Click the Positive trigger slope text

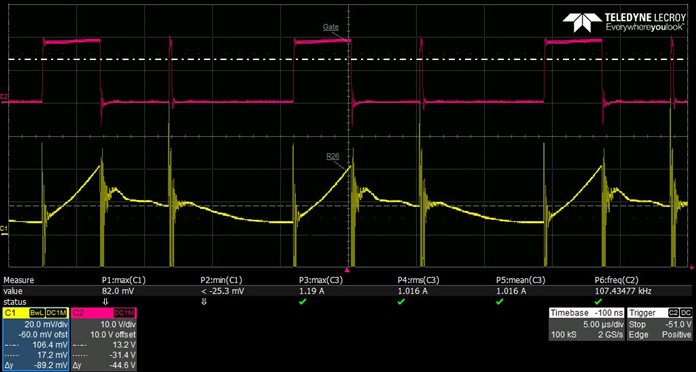[x=677, y=335]
